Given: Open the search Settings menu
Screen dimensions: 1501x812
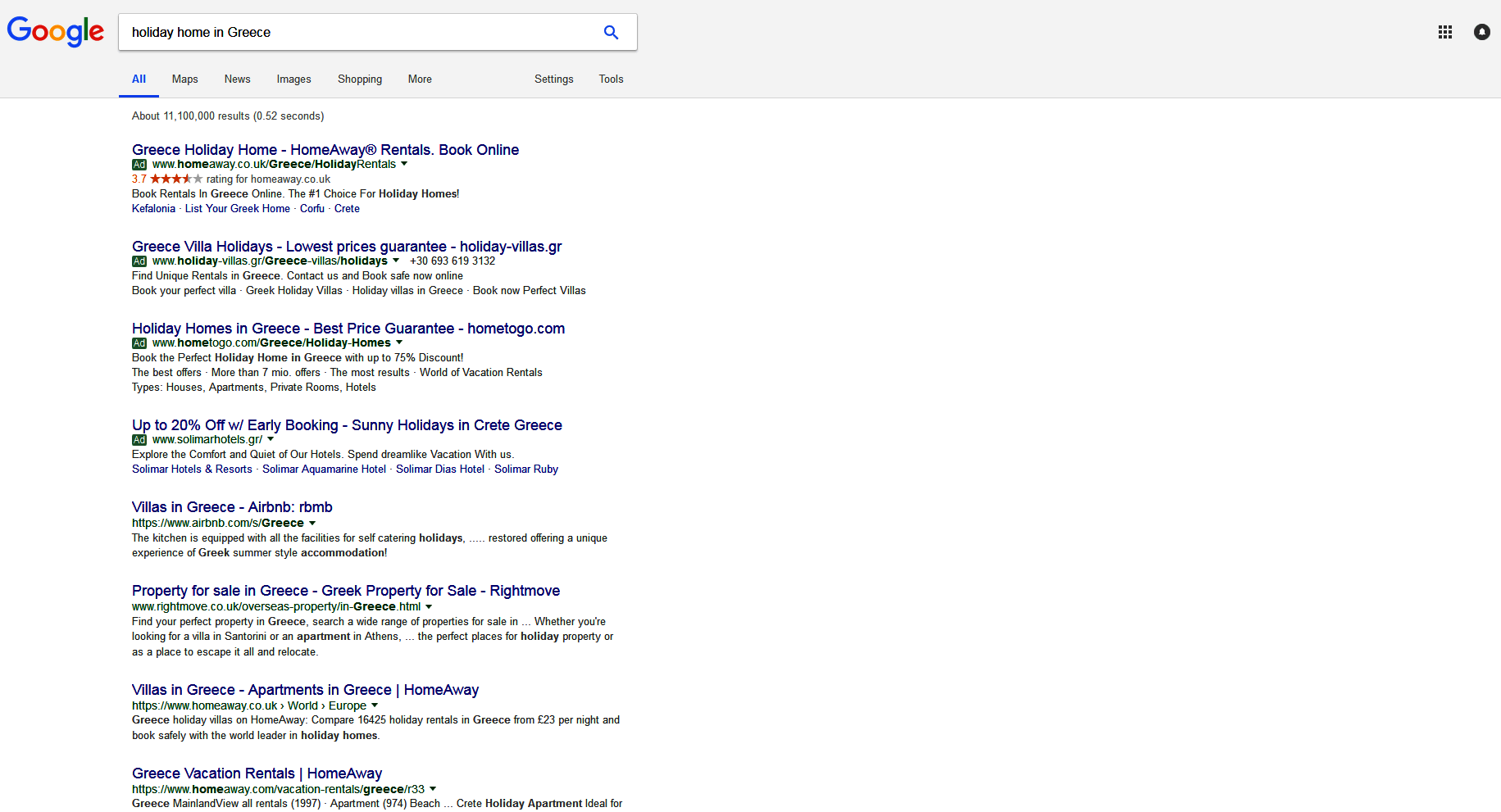Looking at the screenshot, I should tap(553, 79).
